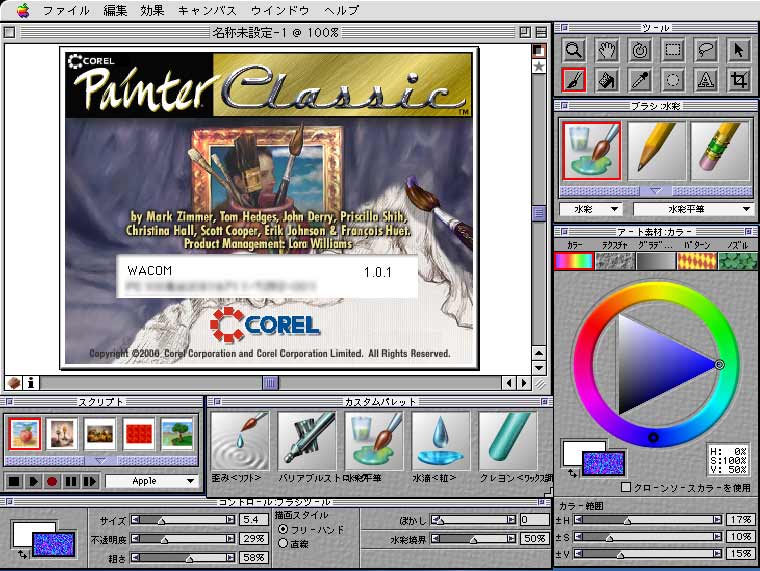Pick the crayon (クレヨン) brush icon
This screenshot has height=571, width=760.
[x=507, y=441]
